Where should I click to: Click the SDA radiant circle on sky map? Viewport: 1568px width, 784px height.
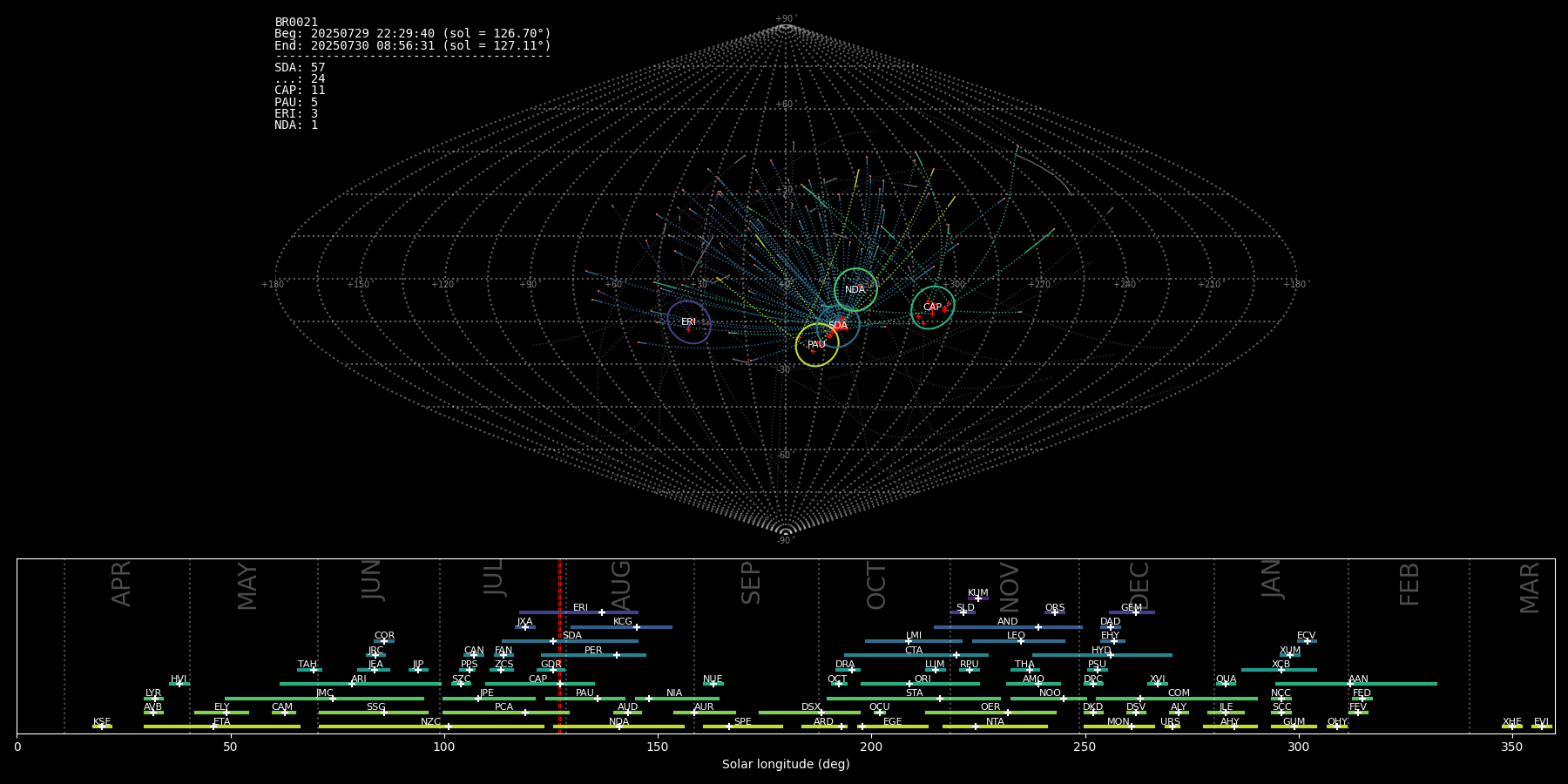838,325
